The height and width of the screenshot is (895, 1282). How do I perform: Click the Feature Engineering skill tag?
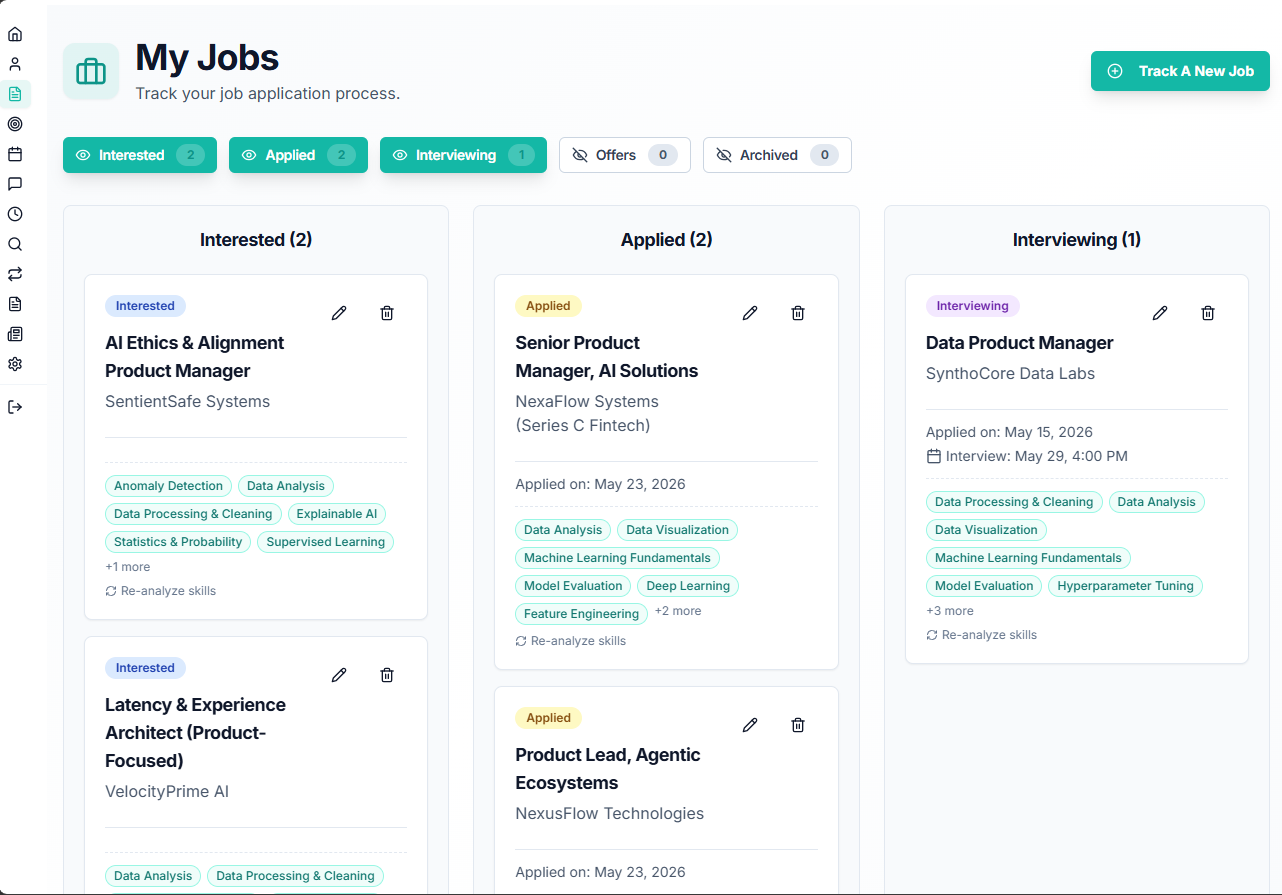pos(582,614)
